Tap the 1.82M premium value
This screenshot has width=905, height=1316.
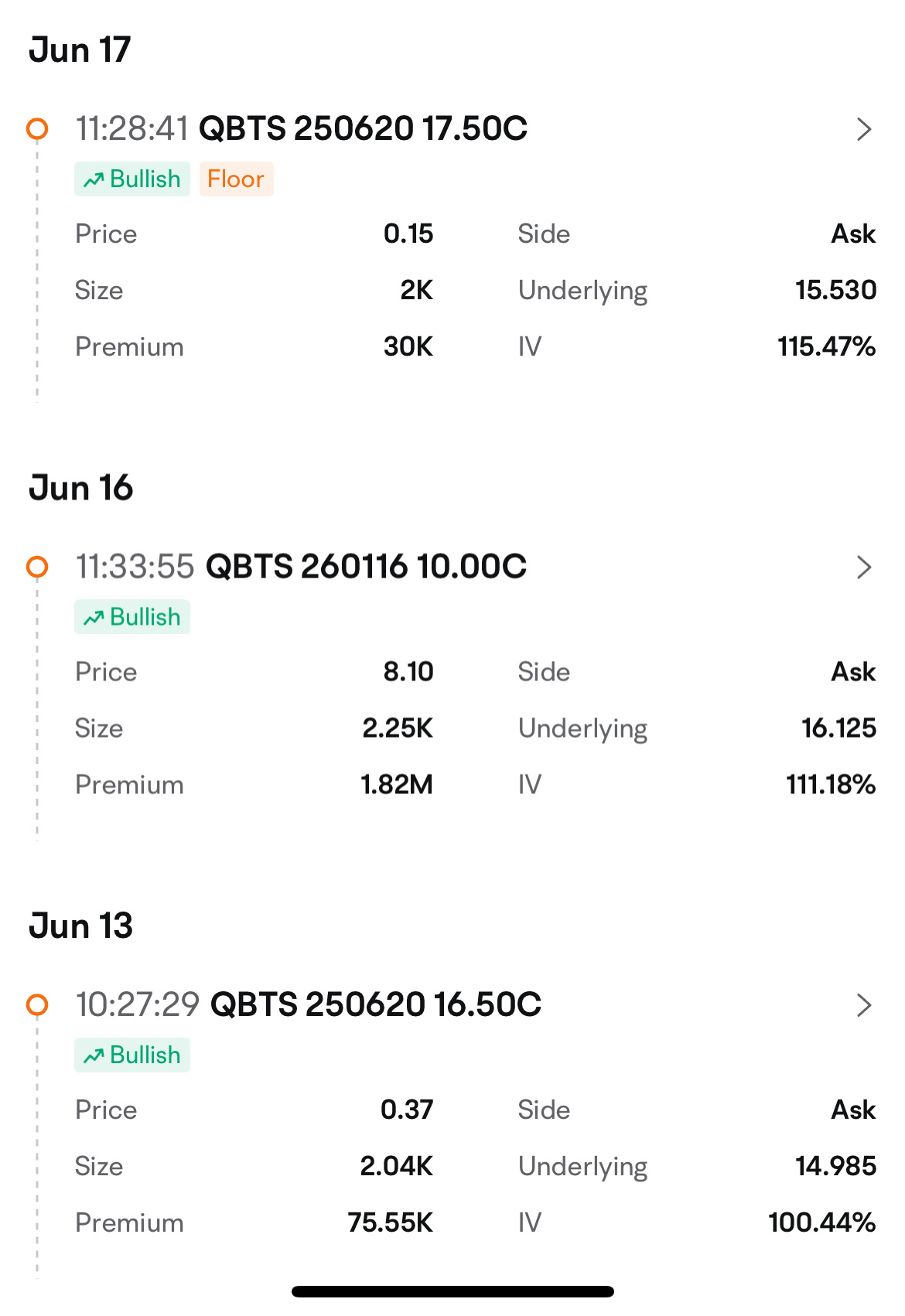397,785
